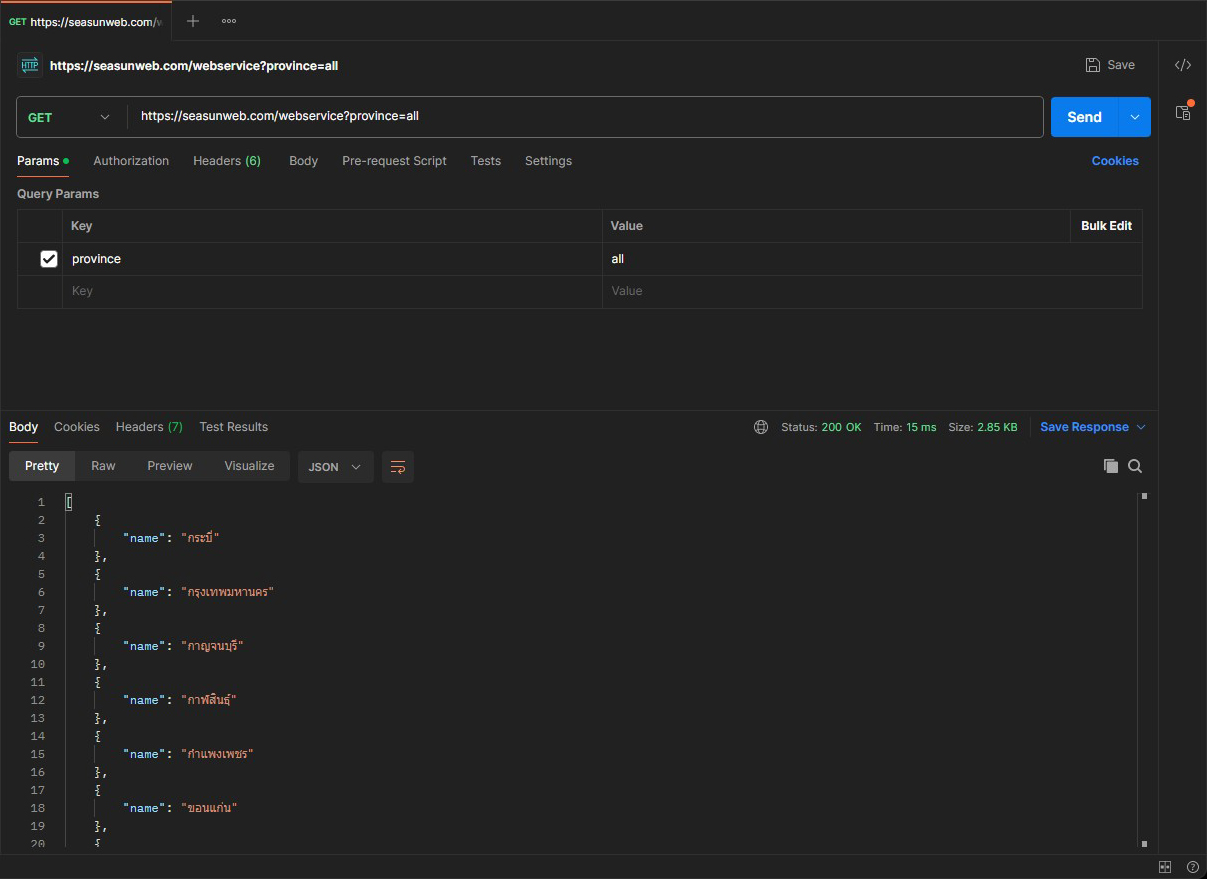This screenshot has width=1207, height=879.
Task: Select the Pretty view mode
Action: click(x=42, y=466)
